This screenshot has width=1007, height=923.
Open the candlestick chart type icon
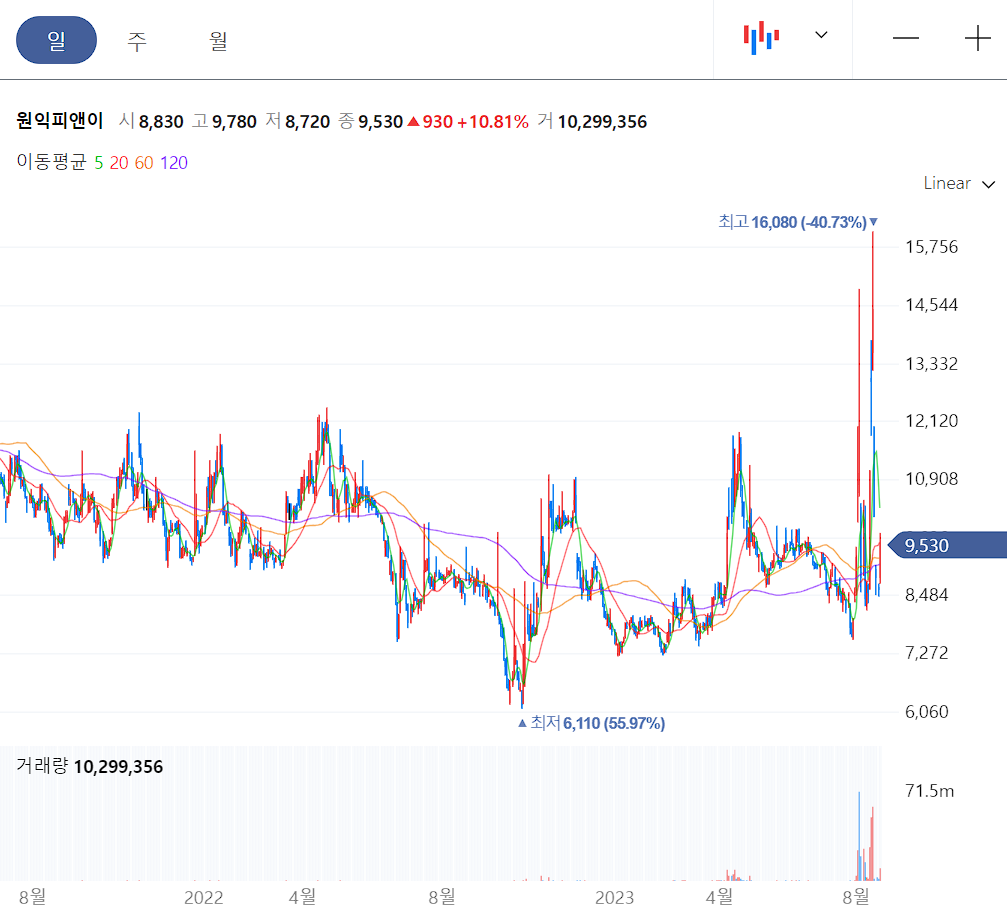point(762,36)
